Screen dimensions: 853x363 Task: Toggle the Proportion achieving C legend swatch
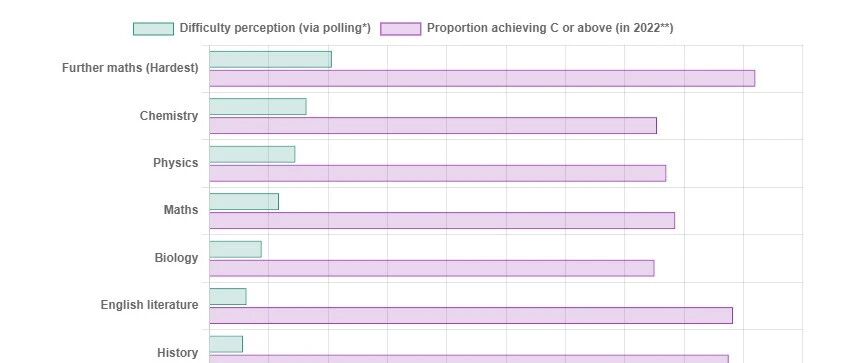pyautogui.click(x=400, y=29)
